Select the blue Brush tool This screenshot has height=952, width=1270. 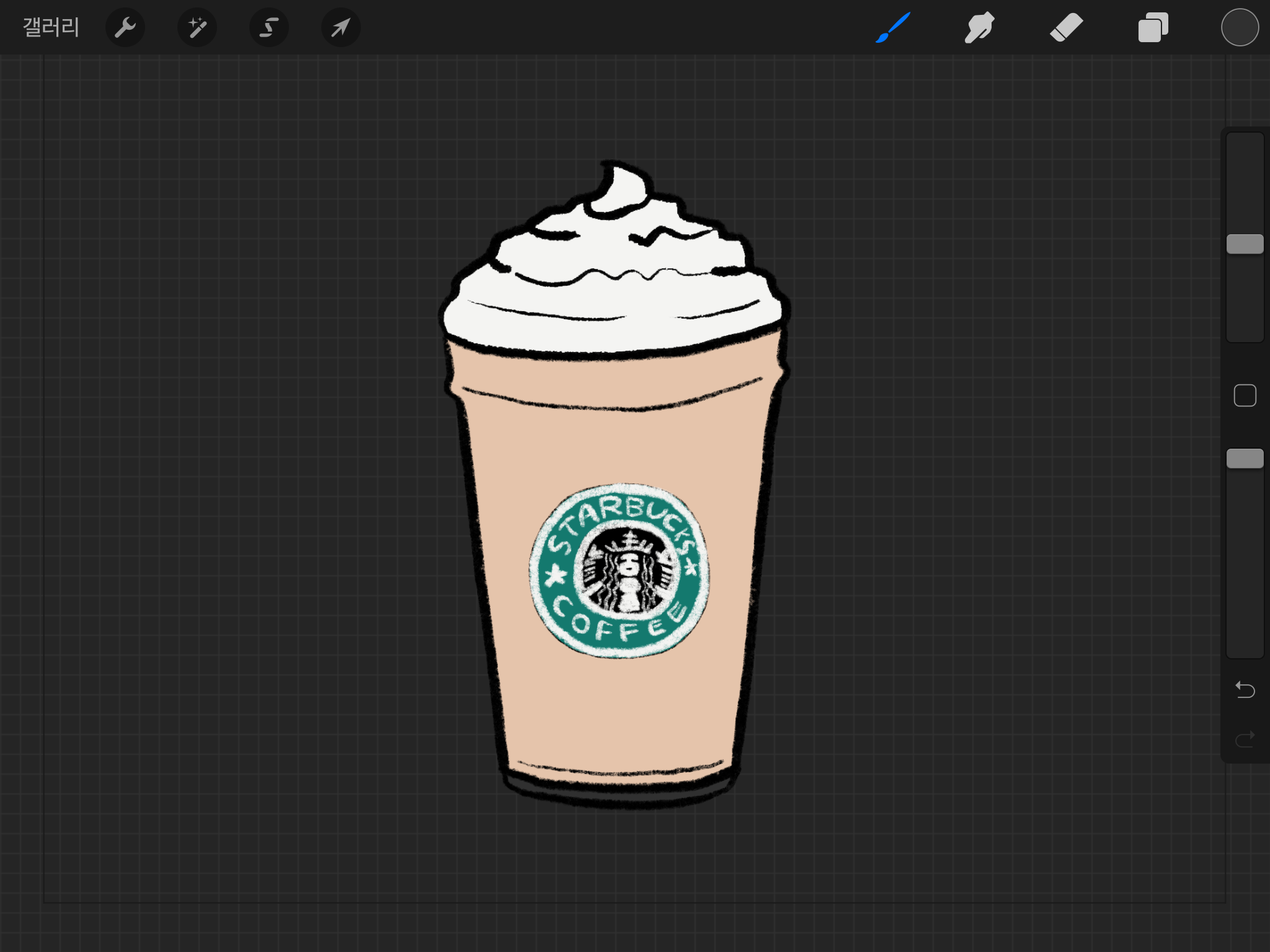coord(893,27)
